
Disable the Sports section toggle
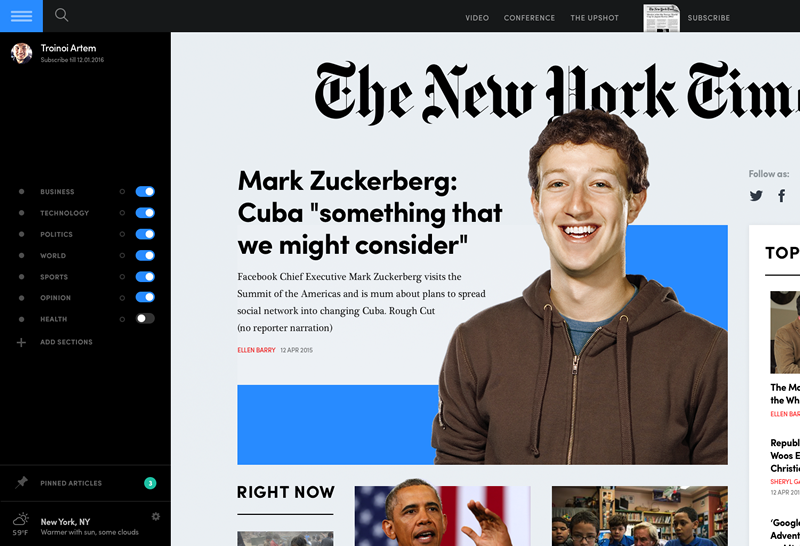145,277
